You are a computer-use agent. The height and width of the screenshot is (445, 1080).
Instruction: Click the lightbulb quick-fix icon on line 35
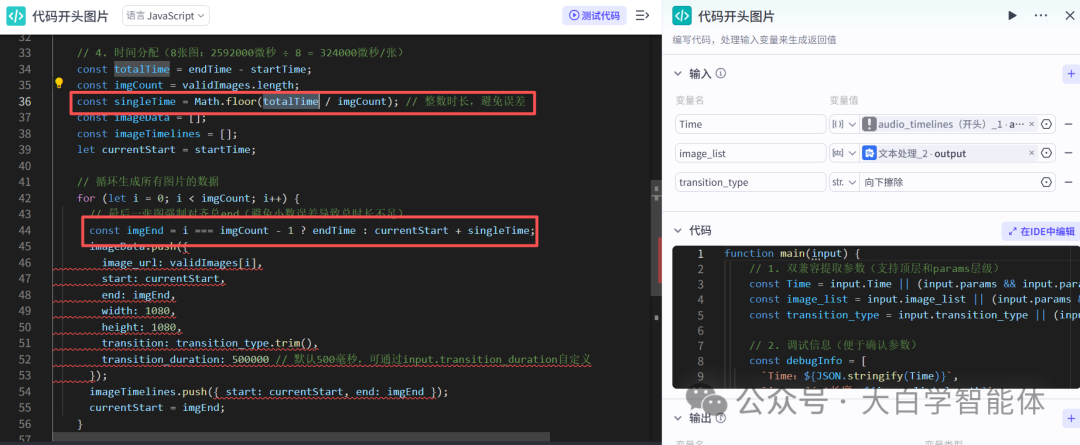[x=59, y=84]
